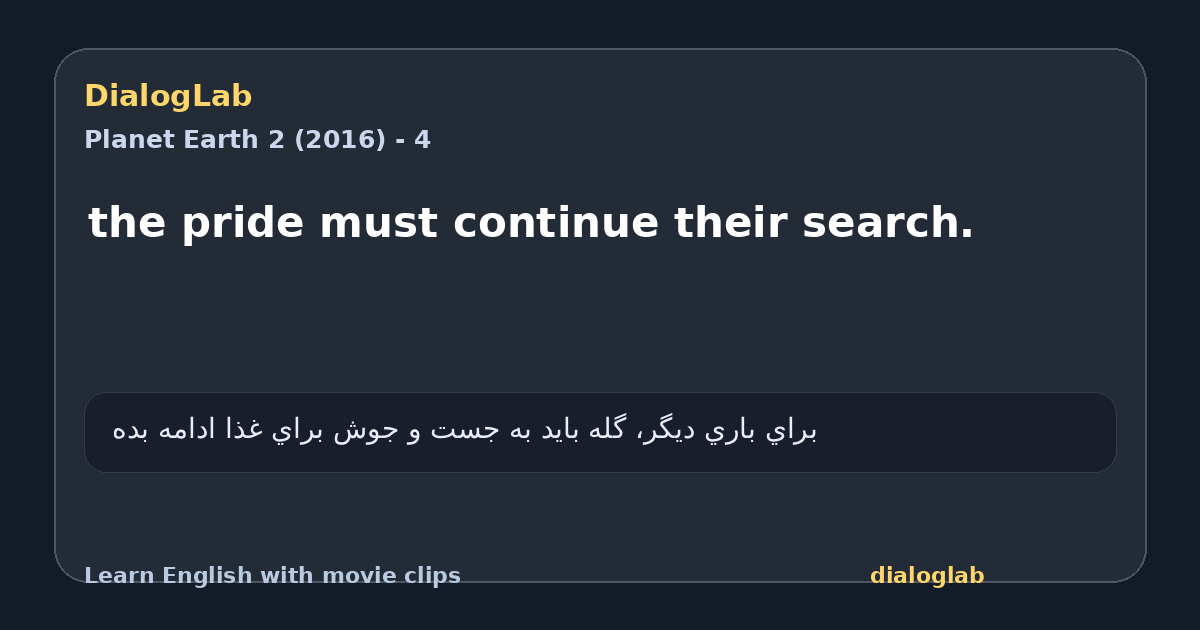Click the first word "the" of the sentence
The height and width of the screenshot is (630, 1200).
(127, 223)
